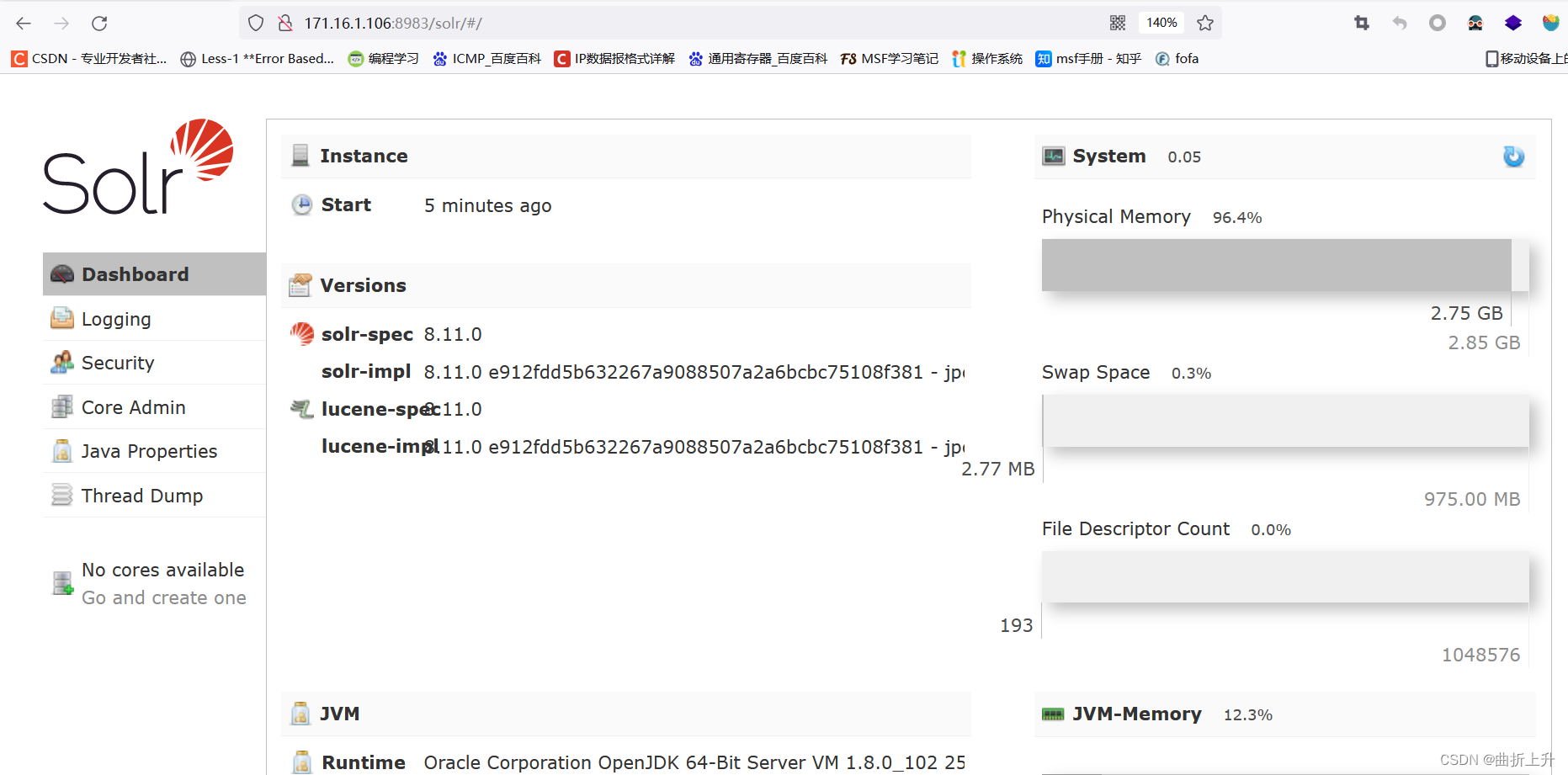
Task: Open the msf手册 - 知乎 bookmark
Action: pyautogui.click(x=1088, y=58)
